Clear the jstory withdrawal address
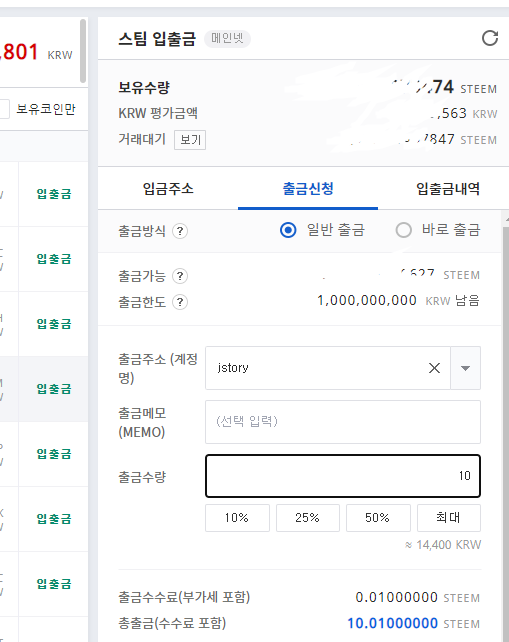The image size is (509, 642). click(434, 368)
